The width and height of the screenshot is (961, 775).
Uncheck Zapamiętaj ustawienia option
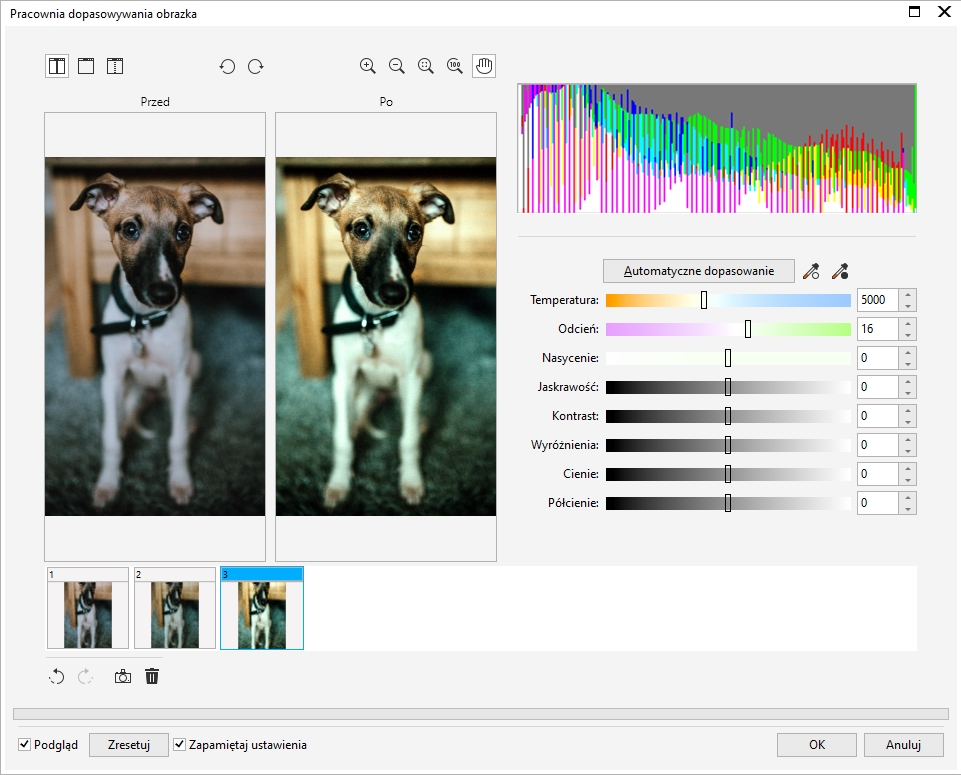click(x=180, y=745)
